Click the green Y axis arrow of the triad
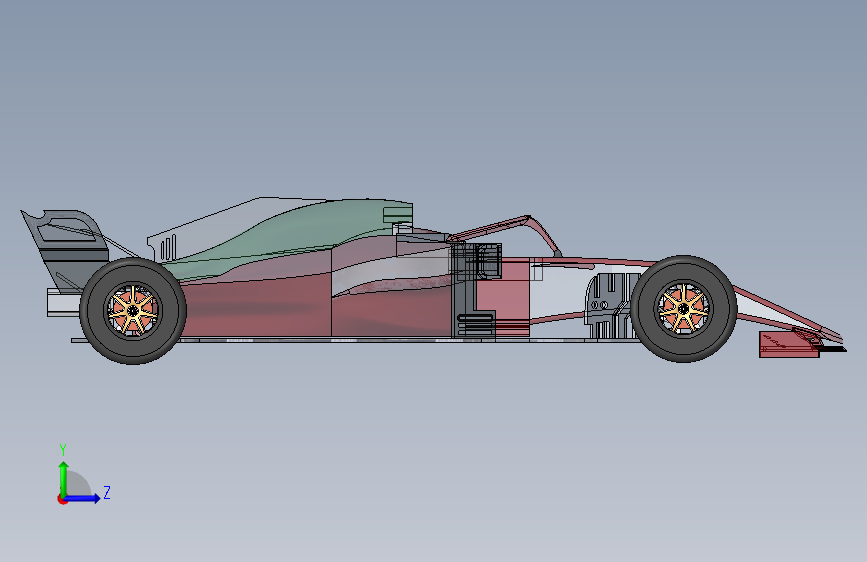This screenshot has height=562, width=867. [64, 478]
